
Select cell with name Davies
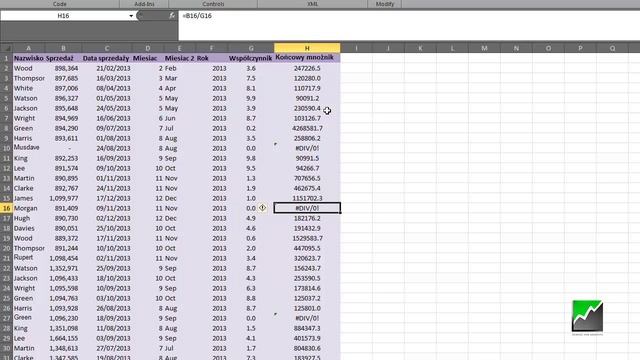click(x=29, y=228)
